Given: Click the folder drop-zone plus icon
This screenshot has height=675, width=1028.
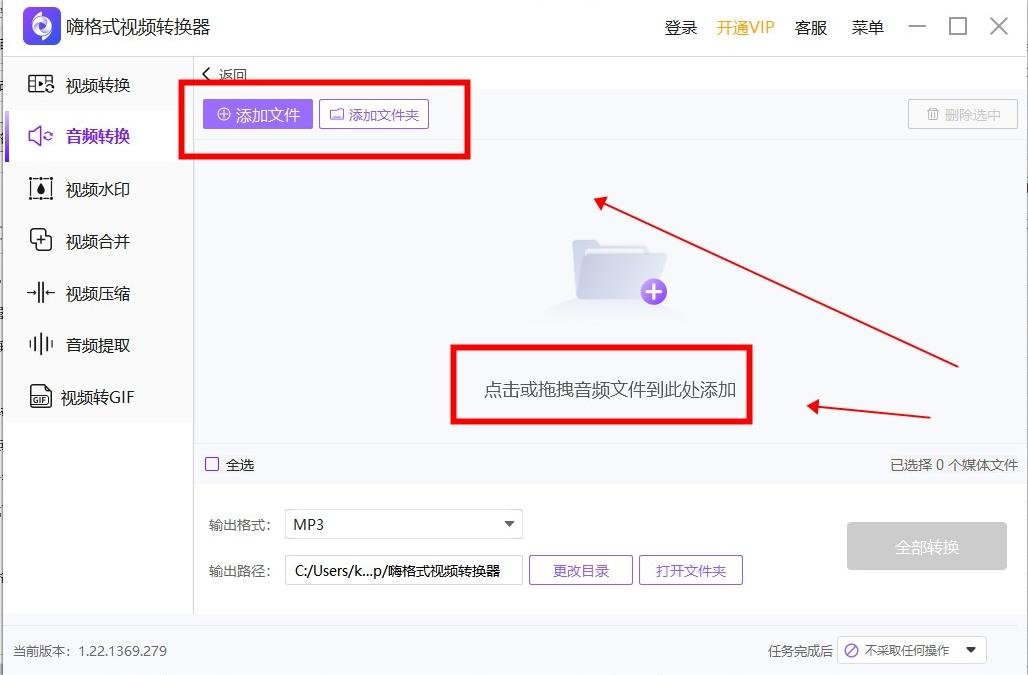Looking at the screenshot, I should pos(654,291).
